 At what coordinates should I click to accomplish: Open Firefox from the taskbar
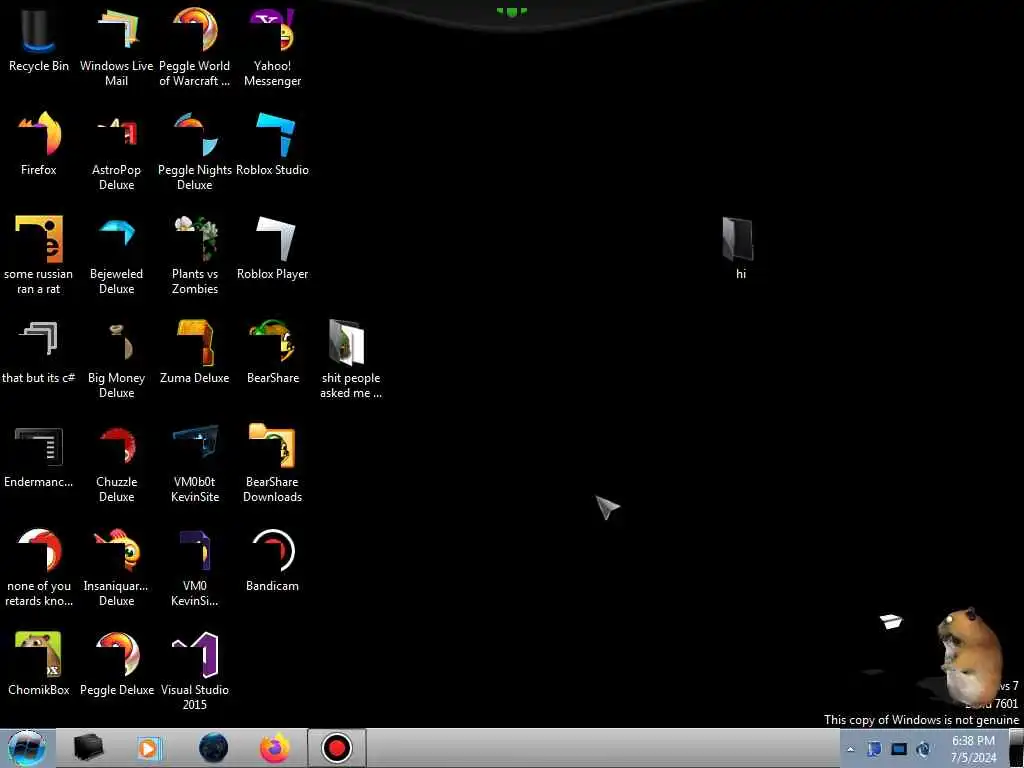tap(274, 748)
